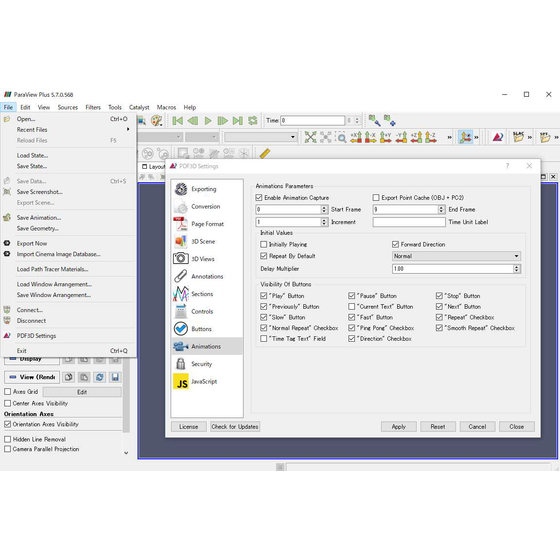Choose Load State... from File menu

coord(69,155)
